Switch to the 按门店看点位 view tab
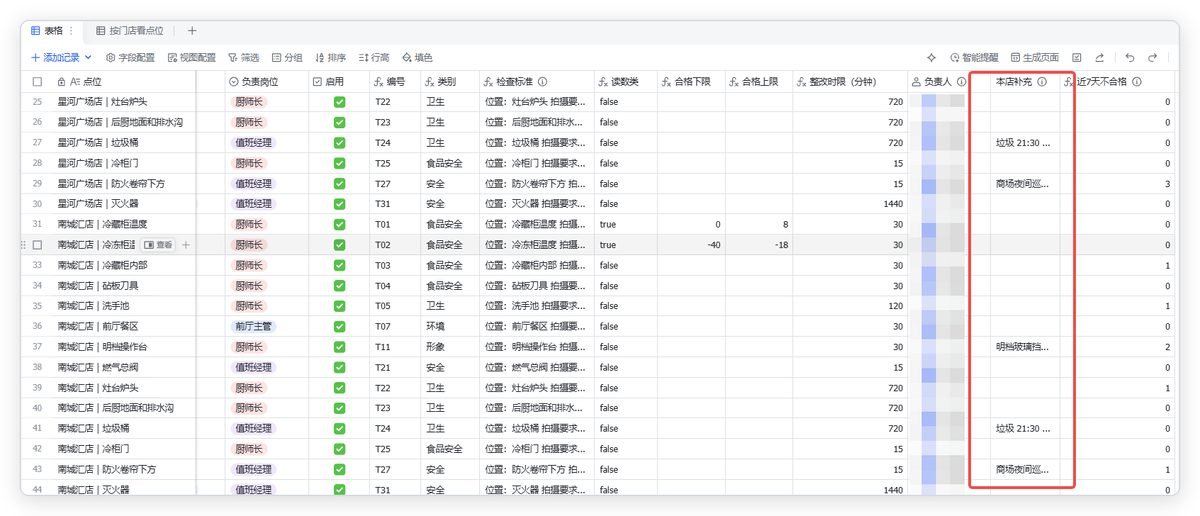The height and width of the screenshot is (516, 1200). pos(130,31)
